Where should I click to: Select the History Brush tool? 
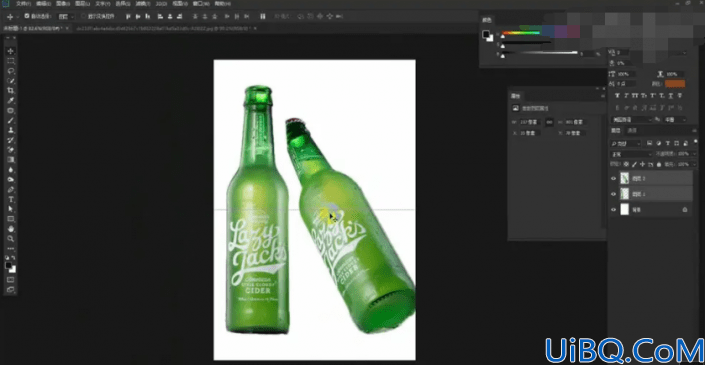point(11,140)
